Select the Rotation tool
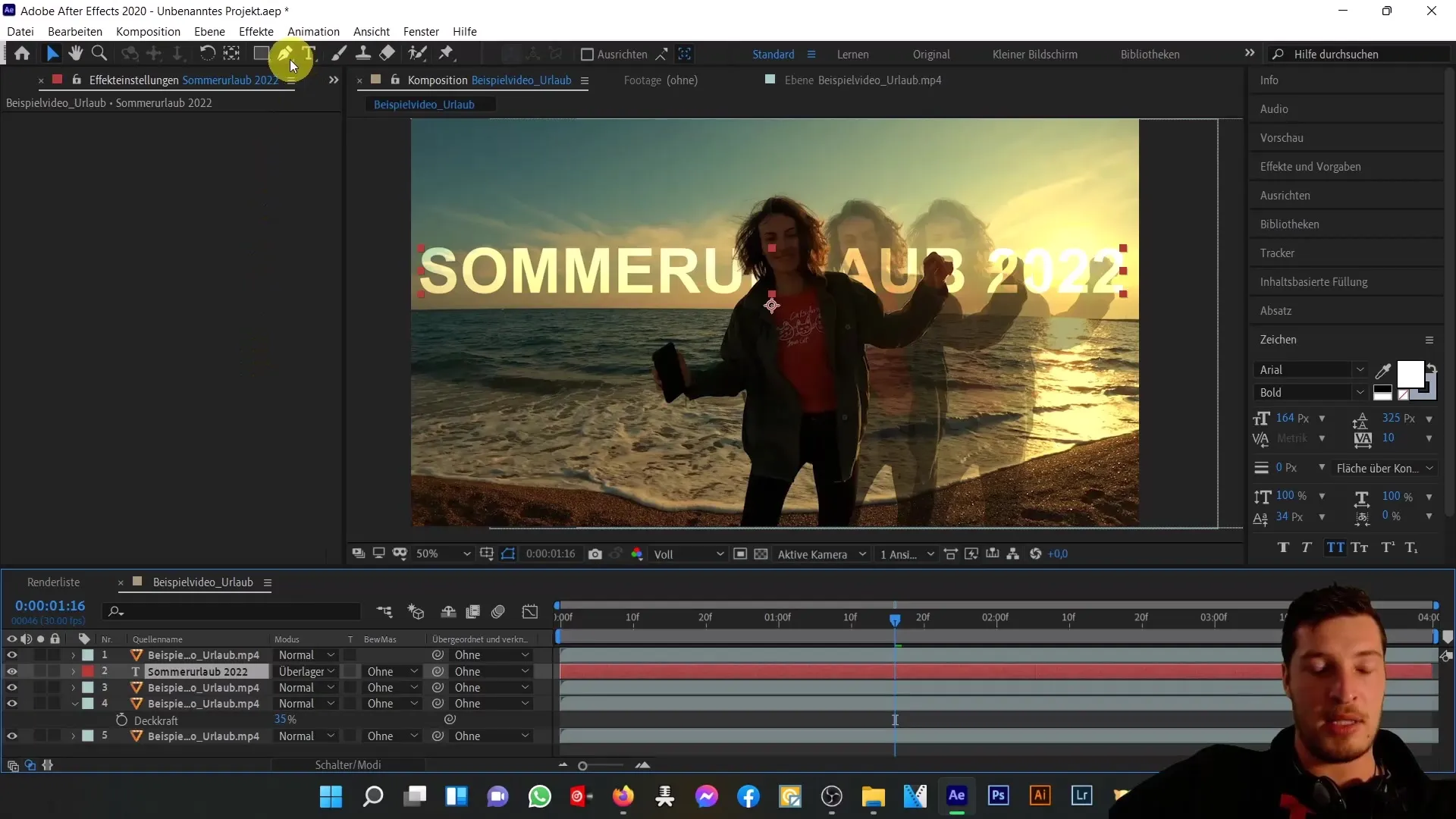 coord(207,54)
